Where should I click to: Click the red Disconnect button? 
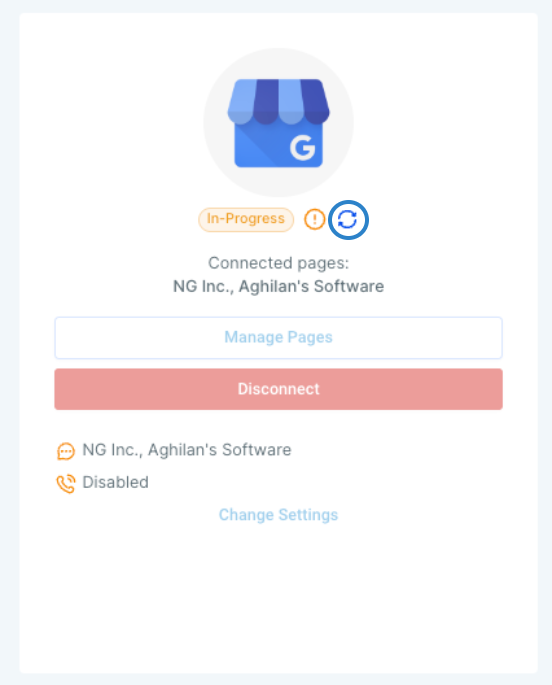coord(279,389)
